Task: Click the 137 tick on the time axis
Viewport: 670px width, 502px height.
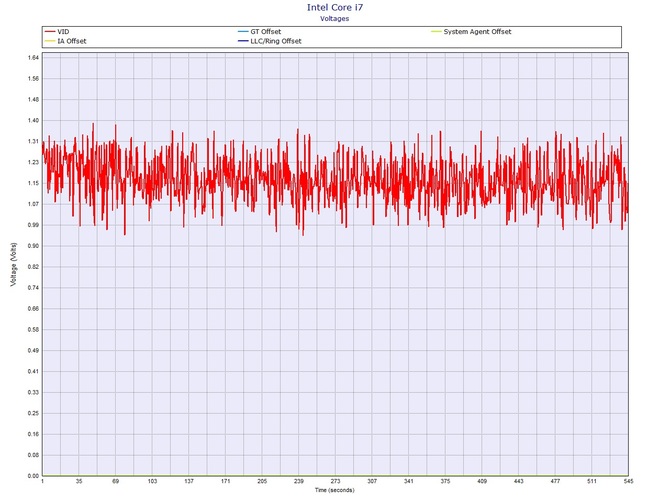Action: coord(189,481)
